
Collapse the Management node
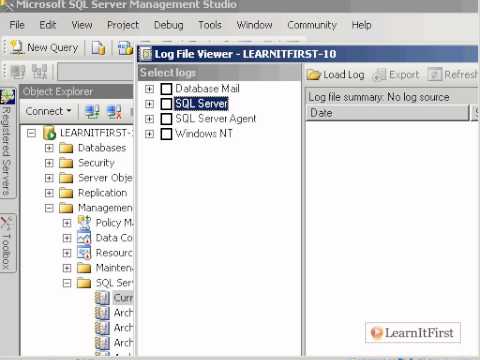click(49, 208)
